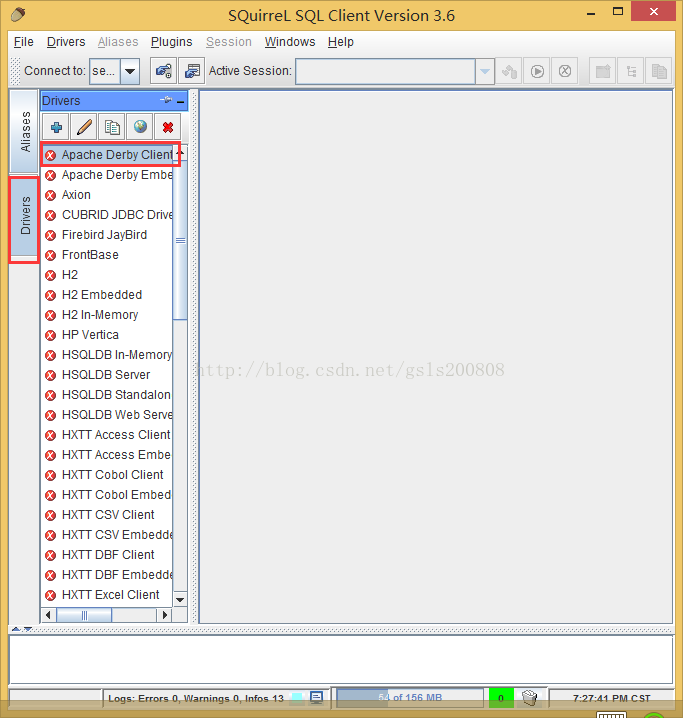This screenshot has height=718, width=683.
Task: Select HP Vertica driver
Action: 108,335
